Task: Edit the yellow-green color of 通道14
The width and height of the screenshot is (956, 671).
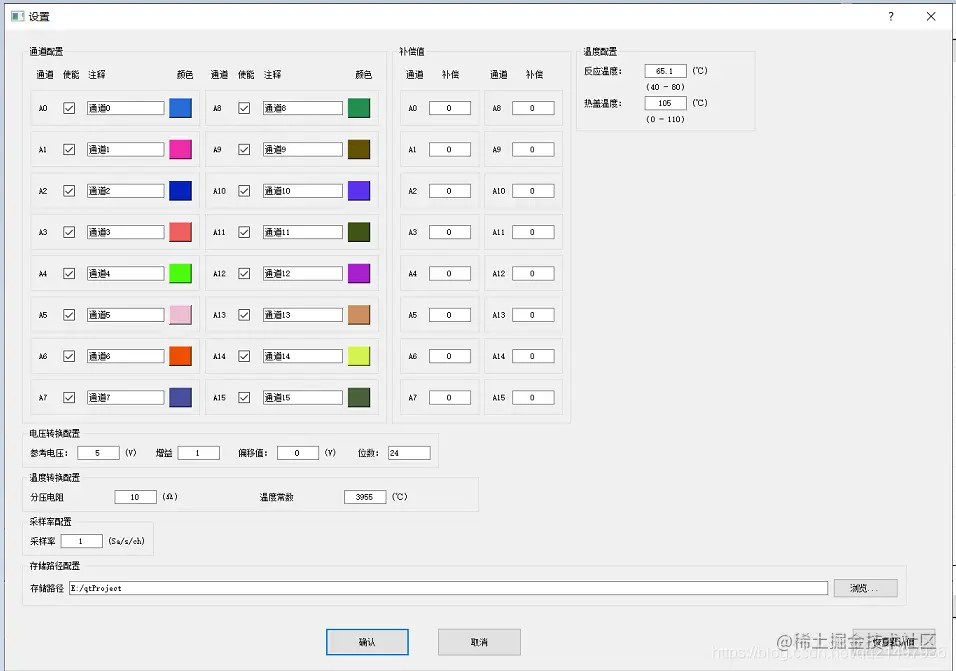Action: [358, 355]
